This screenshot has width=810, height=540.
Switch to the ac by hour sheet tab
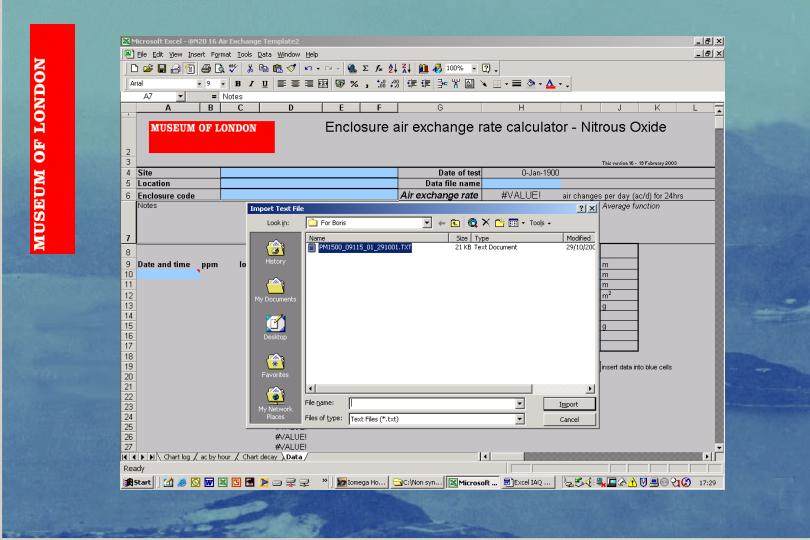tap(215, 457)
